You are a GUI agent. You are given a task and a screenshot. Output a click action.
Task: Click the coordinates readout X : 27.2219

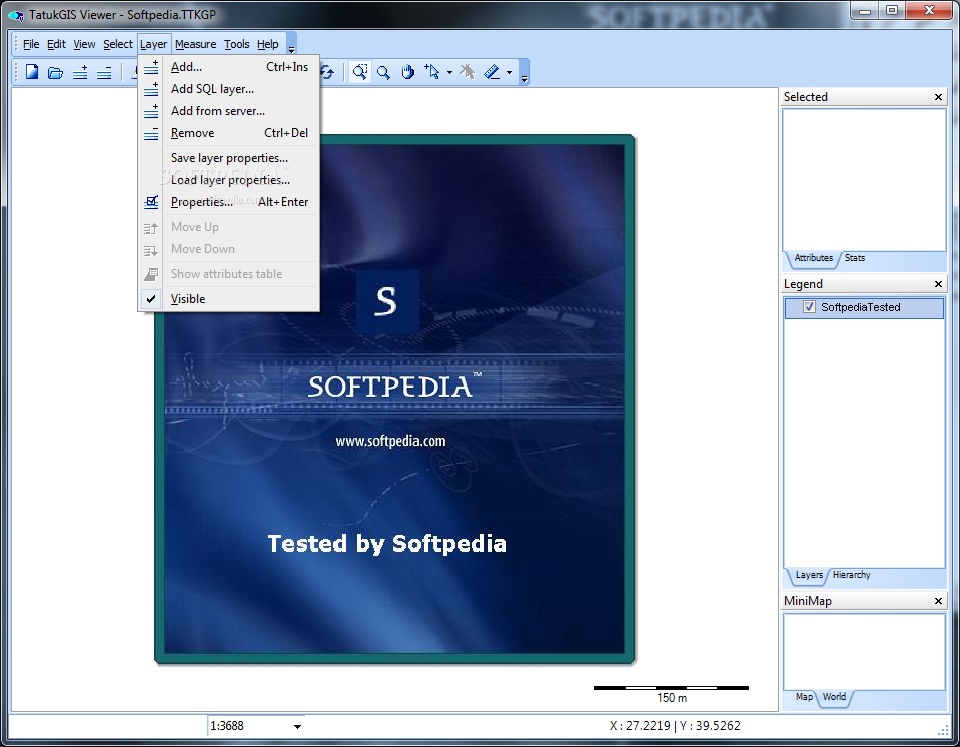675,726
